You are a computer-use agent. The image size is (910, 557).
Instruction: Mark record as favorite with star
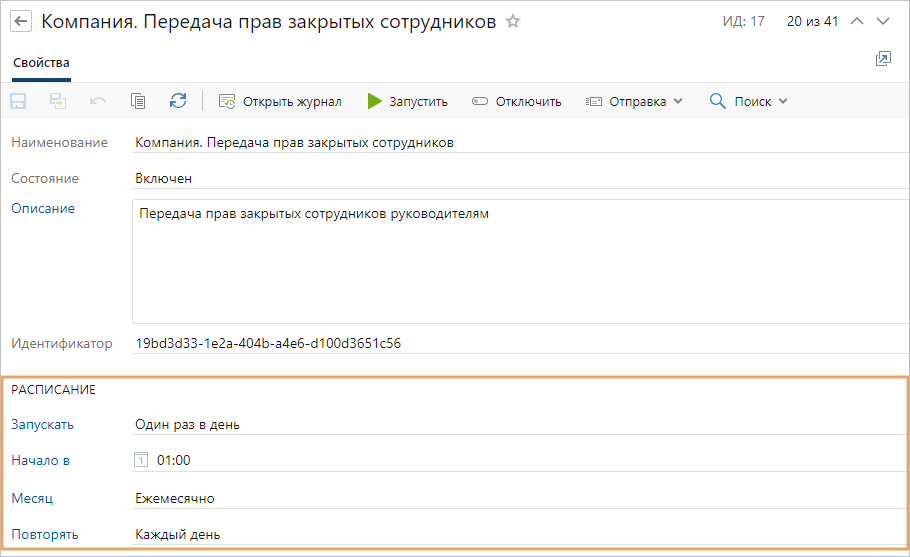[513, 21]
